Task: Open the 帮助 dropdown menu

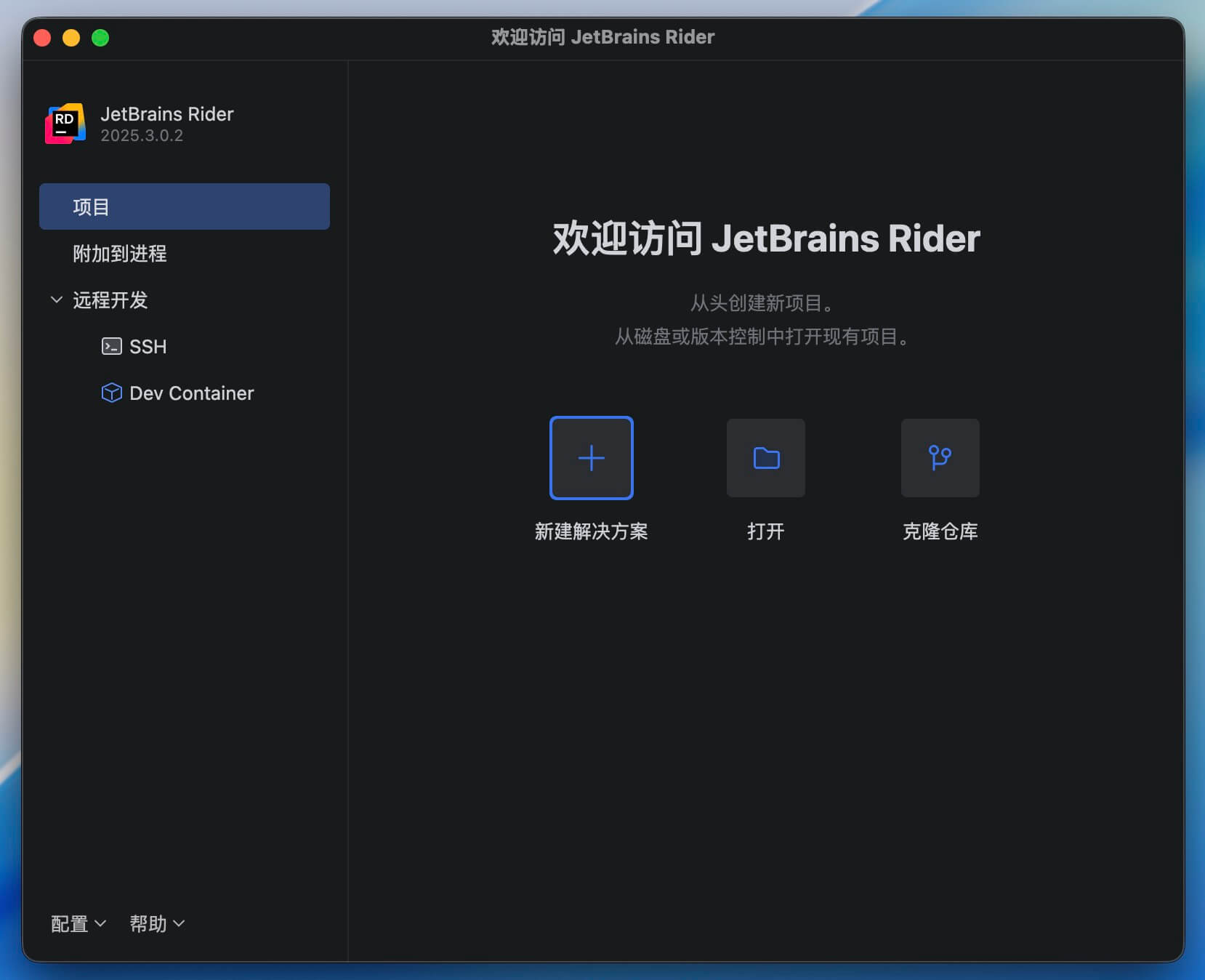Action: click(x=156, y=923)
